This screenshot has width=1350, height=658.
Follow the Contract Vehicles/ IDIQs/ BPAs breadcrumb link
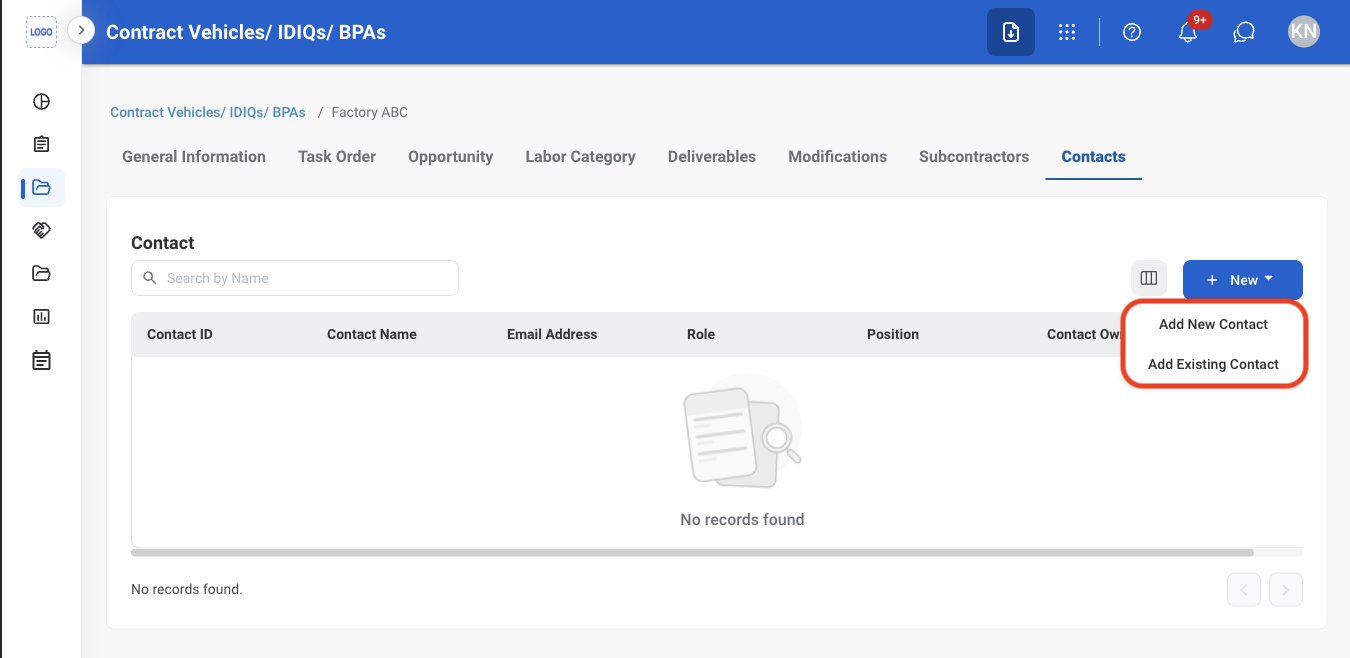[208, 112]
